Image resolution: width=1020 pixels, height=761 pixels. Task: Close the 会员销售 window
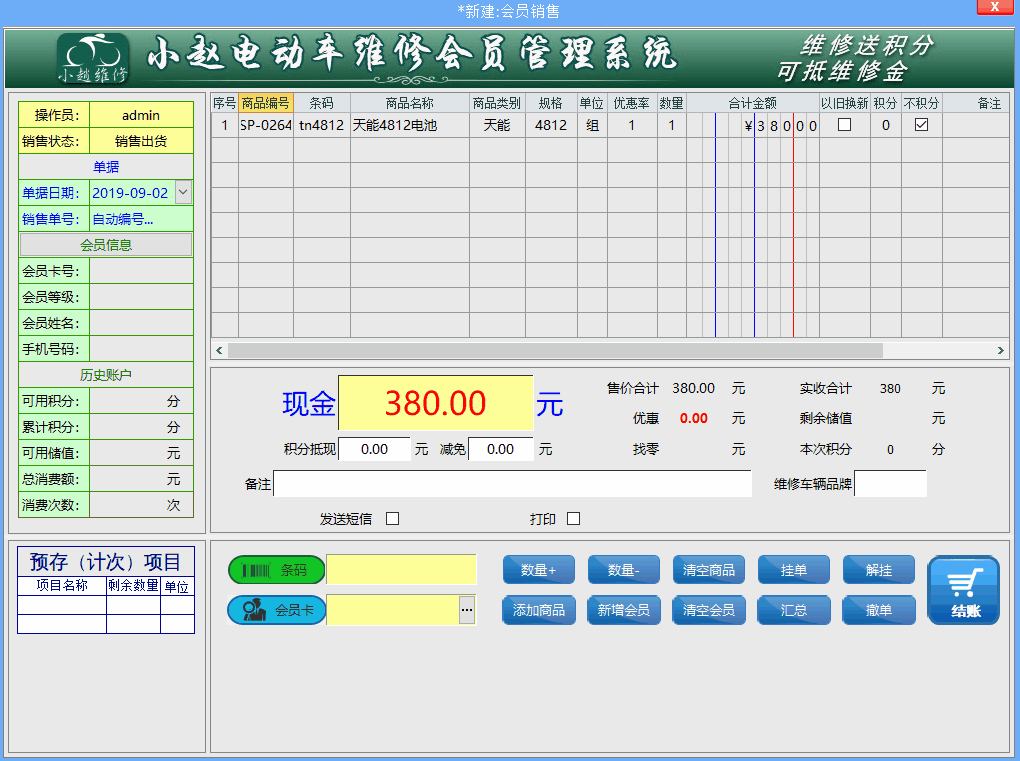pos(995,7)
